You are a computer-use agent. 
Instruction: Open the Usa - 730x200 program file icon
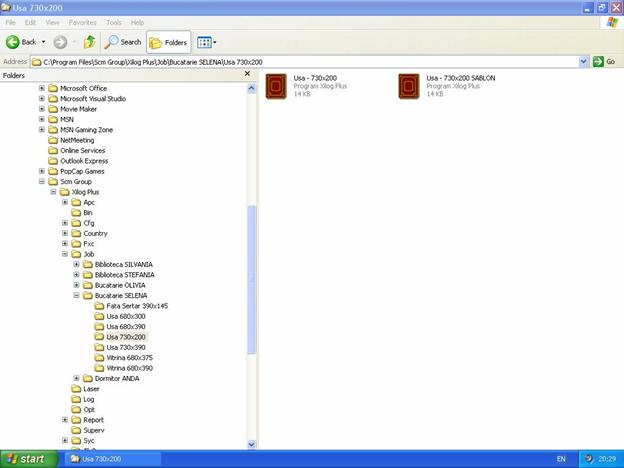(x=276, y=85)
